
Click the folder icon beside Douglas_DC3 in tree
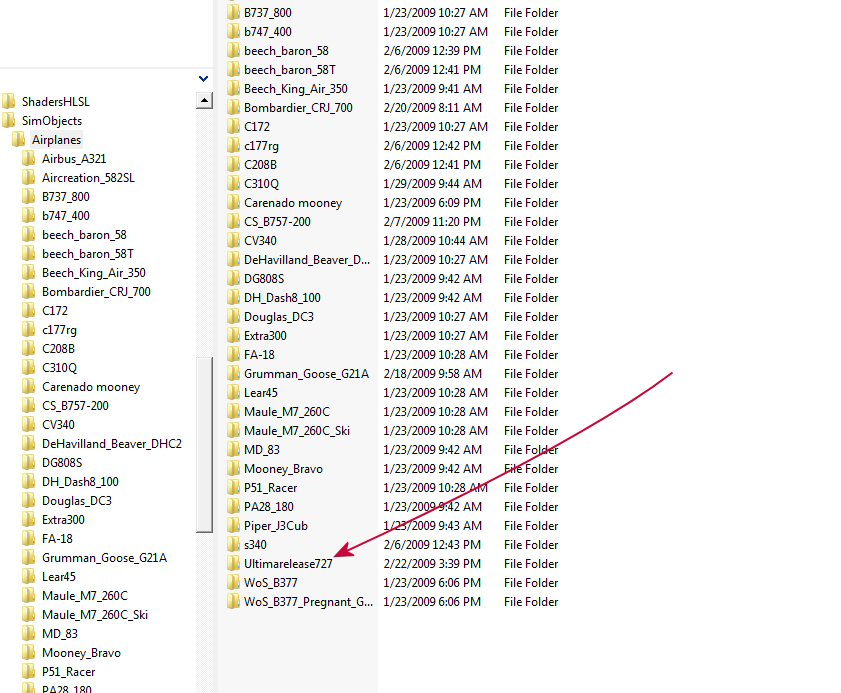pyautogui.click(x=29, y=500)
